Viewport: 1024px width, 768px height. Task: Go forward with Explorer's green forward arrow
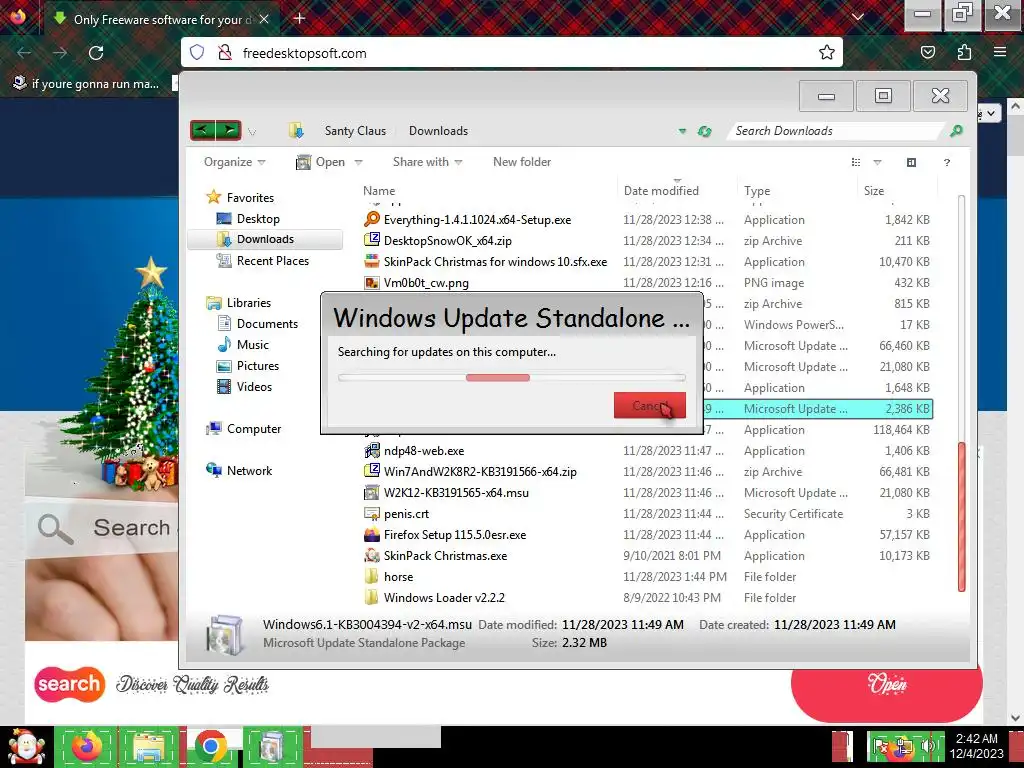click(229, 131)
